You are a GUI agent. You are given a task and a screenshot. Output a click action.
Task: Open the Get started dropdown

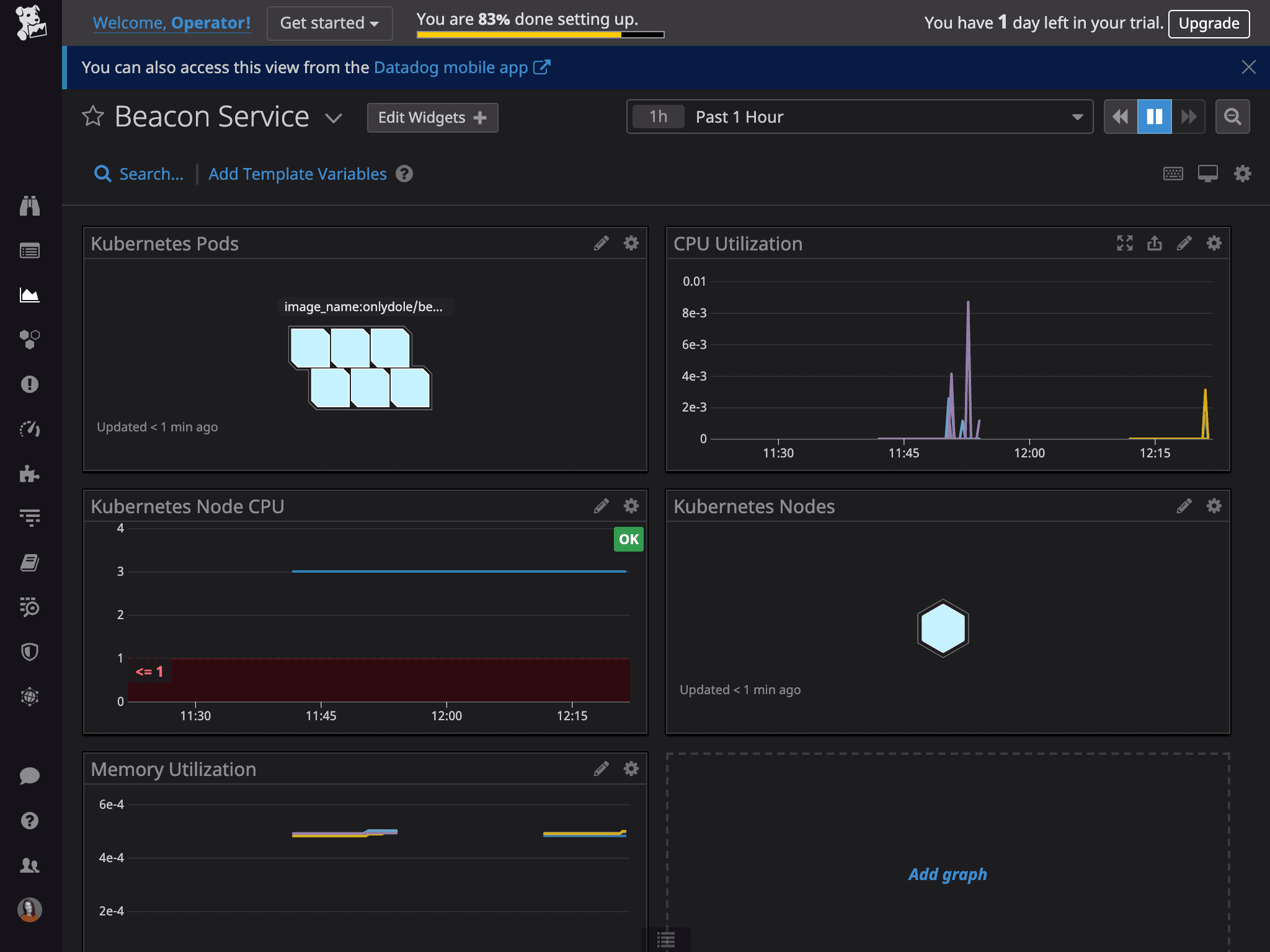[329, 23]
